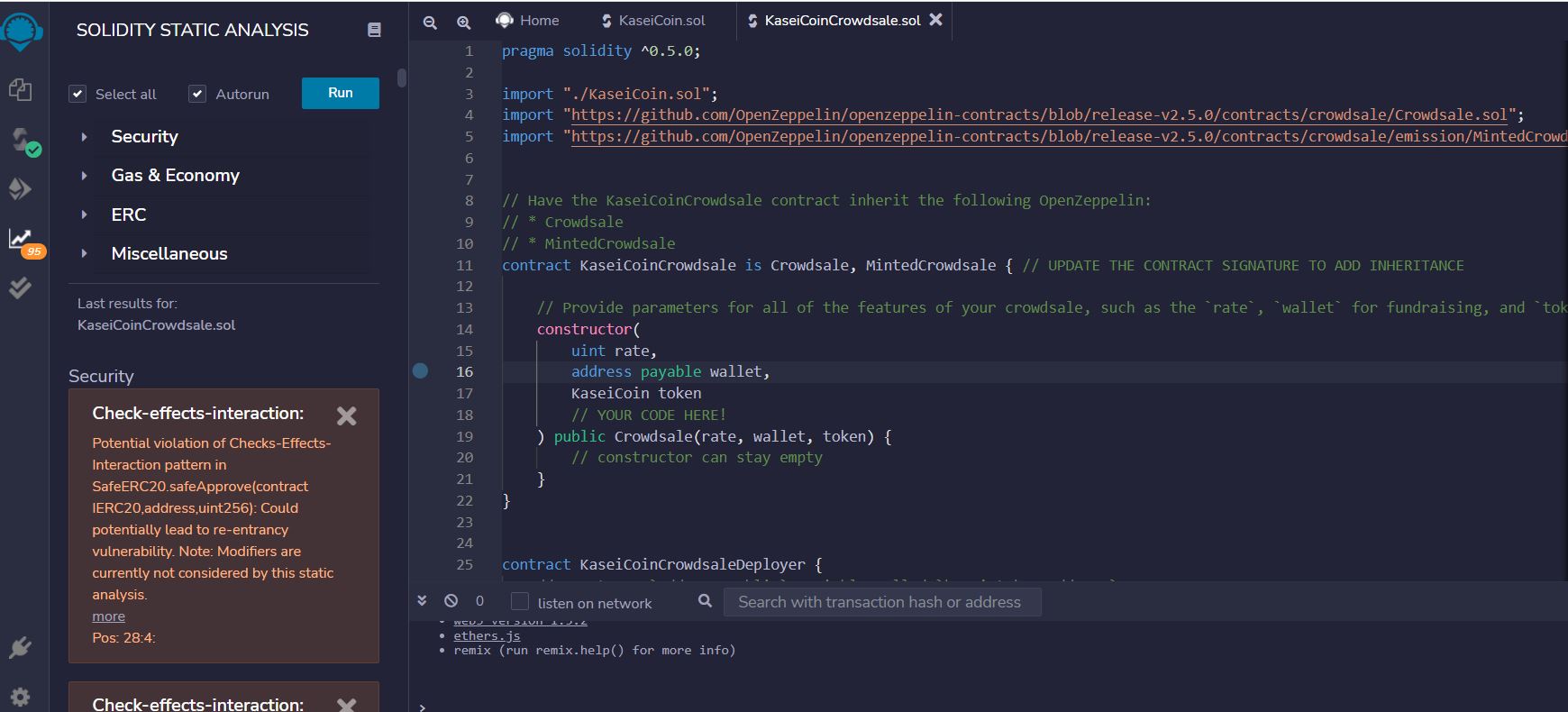
Task: Click 'Pos: 28:4:' in the warning
Action: (123, 638)
